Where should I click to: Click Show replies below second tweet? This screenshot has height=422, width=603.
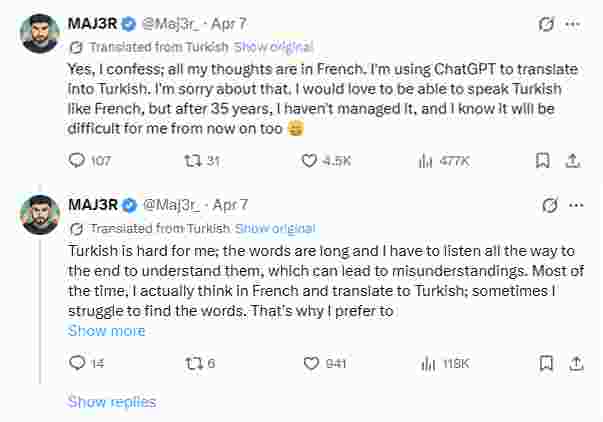click(x=112, y=401)
